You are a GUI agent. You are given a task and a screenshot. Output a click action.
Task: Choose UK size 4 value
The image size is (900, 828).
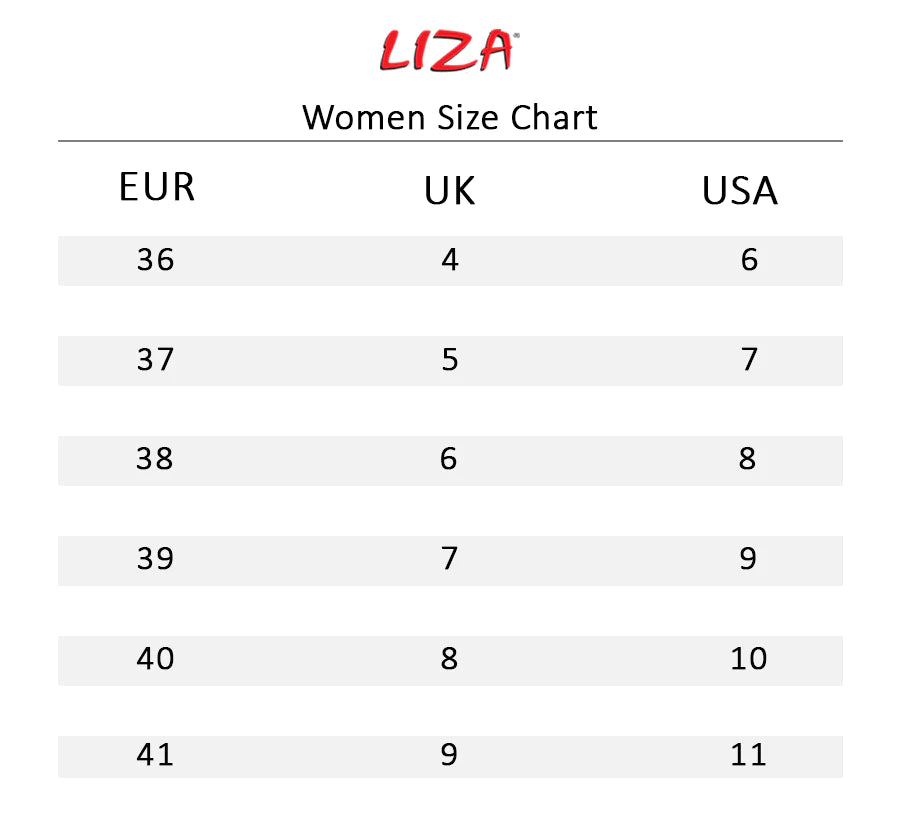point(450,260)
